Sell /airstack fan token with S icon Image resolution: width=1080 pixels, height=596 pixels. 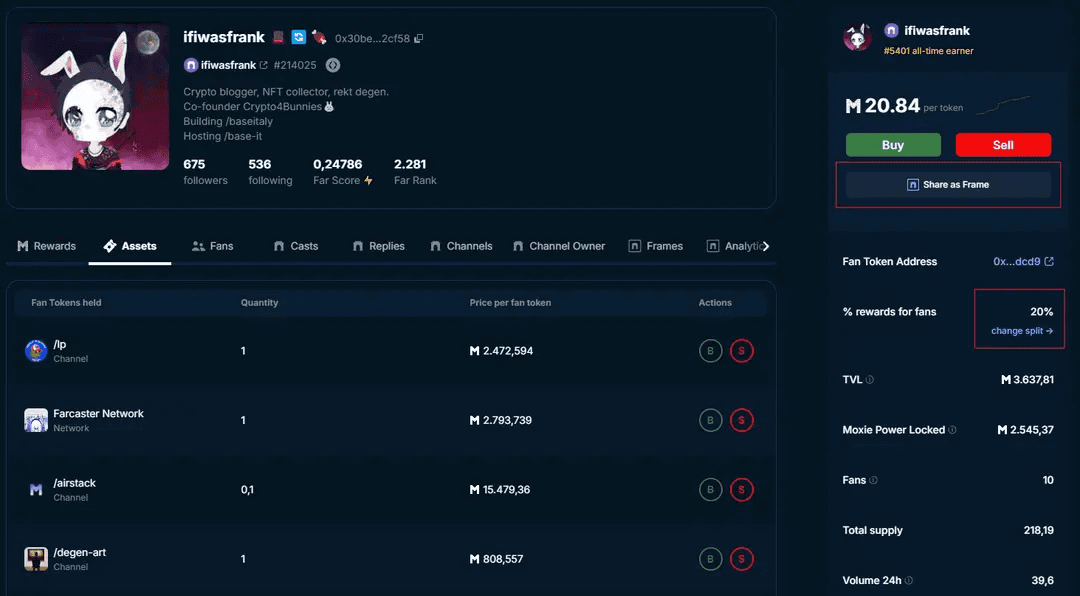pos(742,490)
